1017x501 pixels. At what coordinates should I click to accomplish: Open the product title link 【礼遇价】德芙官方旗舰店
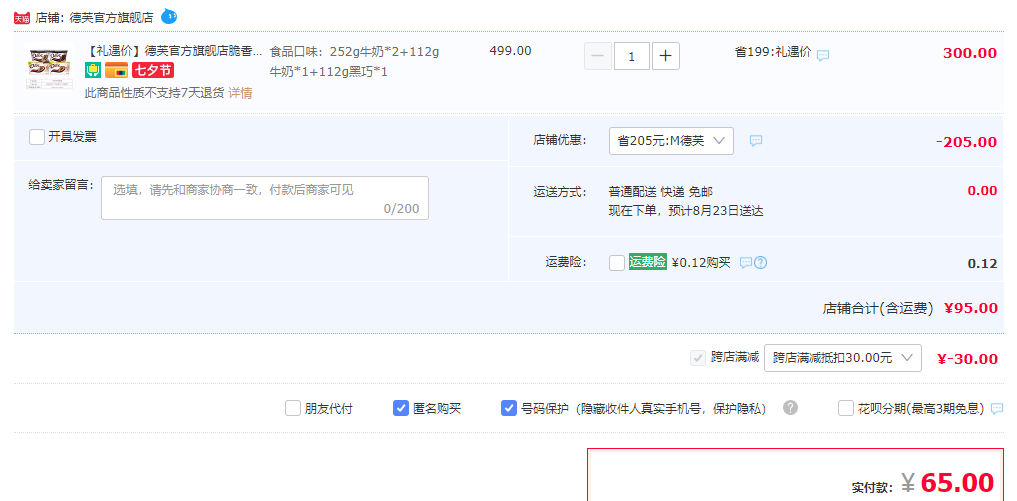[174, 51]
